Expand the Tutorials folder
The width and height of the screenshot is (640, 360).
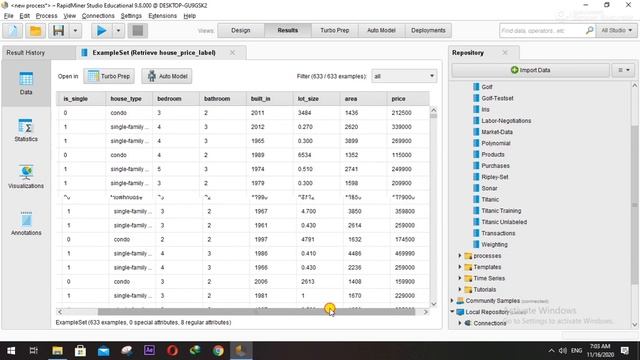pos(460,289)
